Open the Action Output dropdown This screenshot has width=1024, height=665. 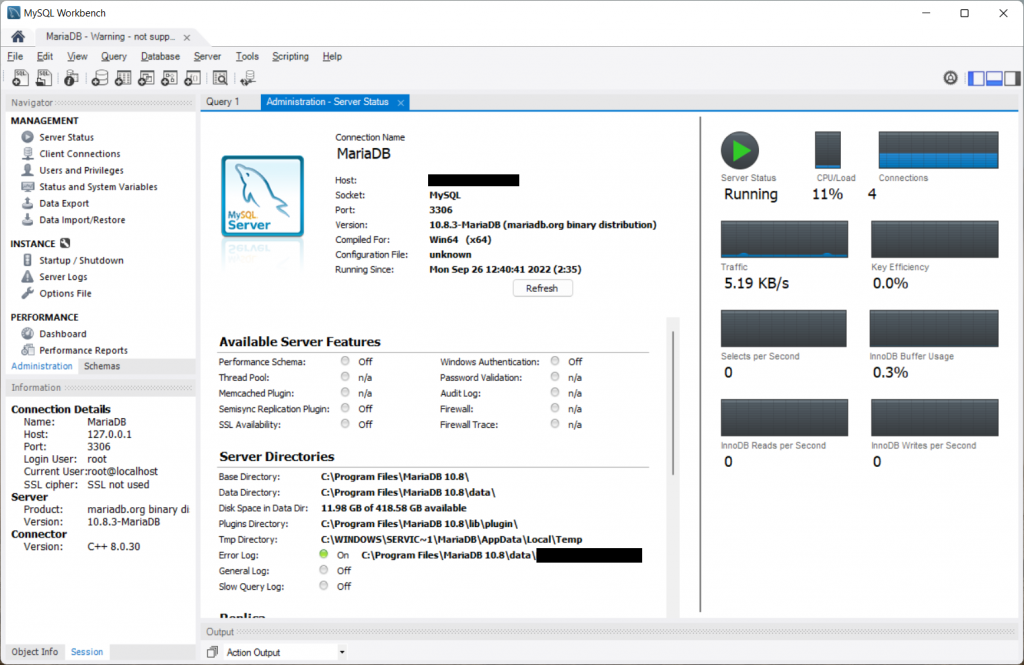coord(285,652)
